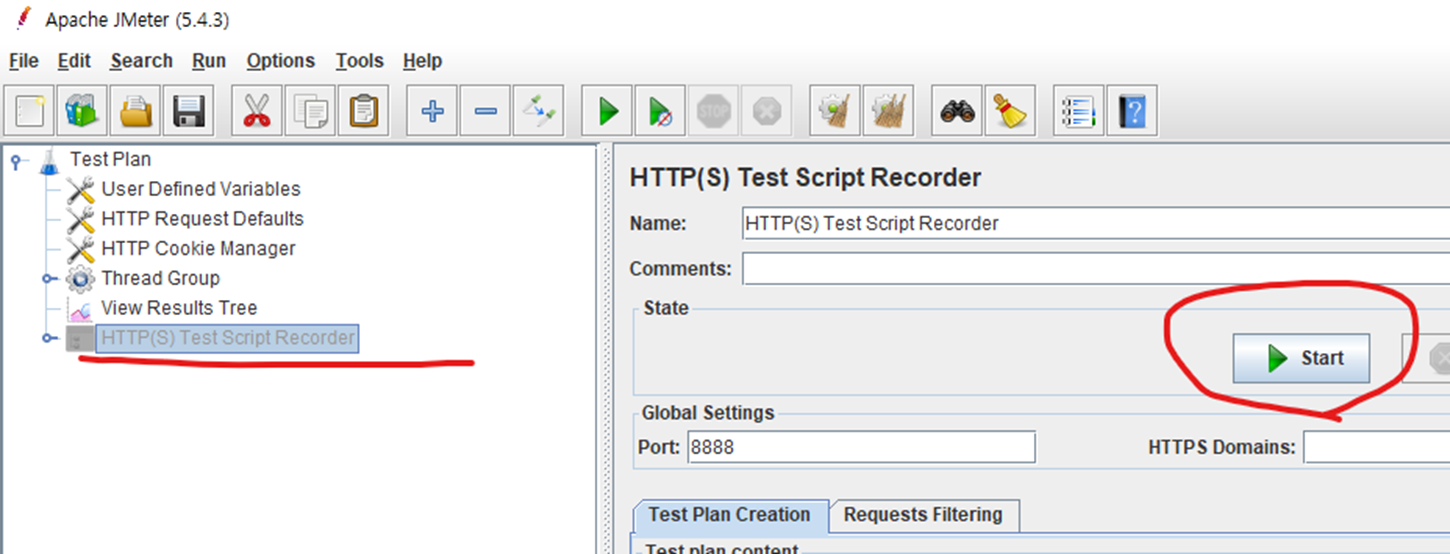This screenshot has height=554, width=1450.
Task: Switch to the Requests Filtering tab
Action: (x=923, y=515)
